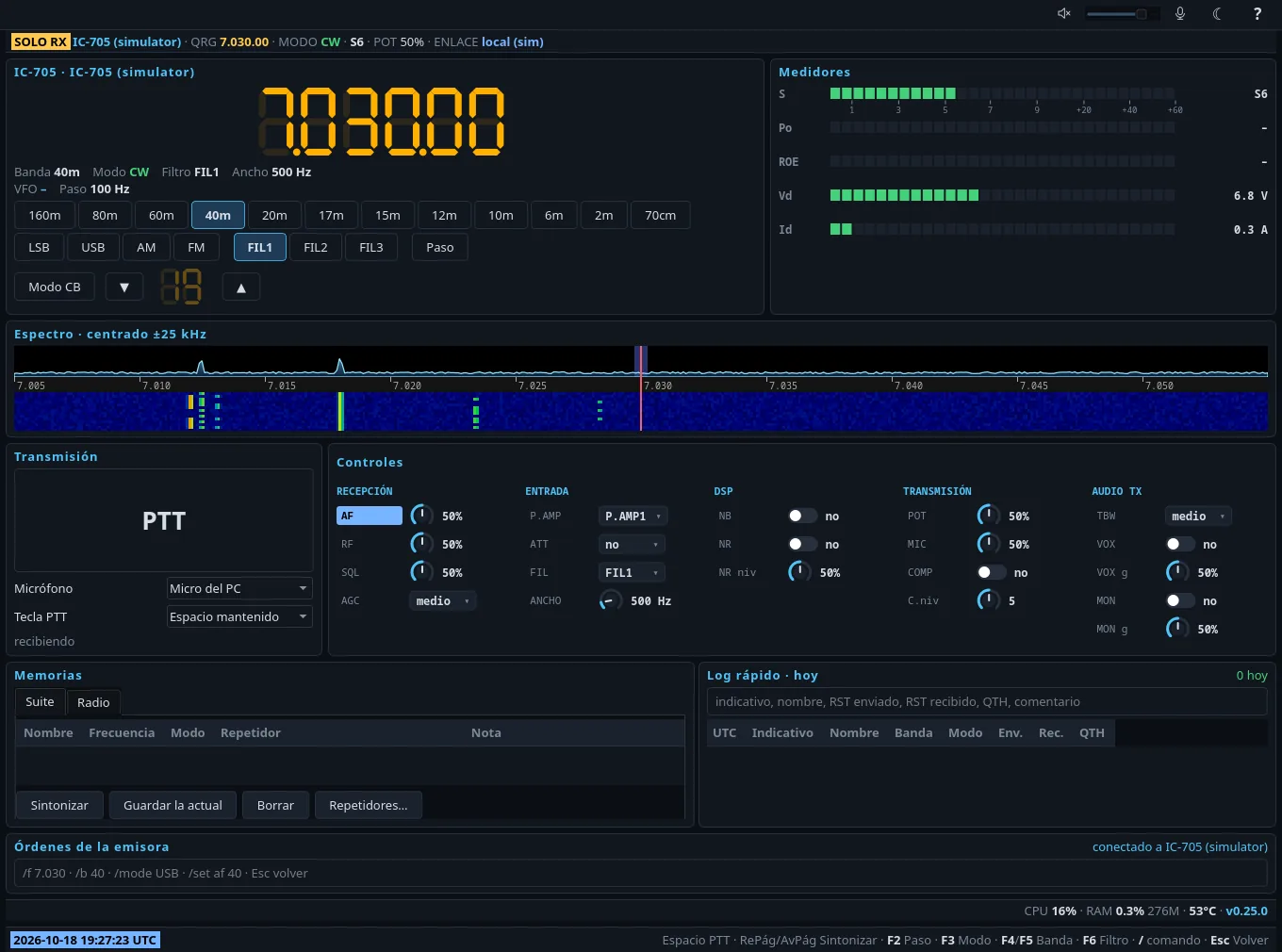This screenshot has height=952, width=1282.
Task: Select the FIL2 filter
Action: 316,247
